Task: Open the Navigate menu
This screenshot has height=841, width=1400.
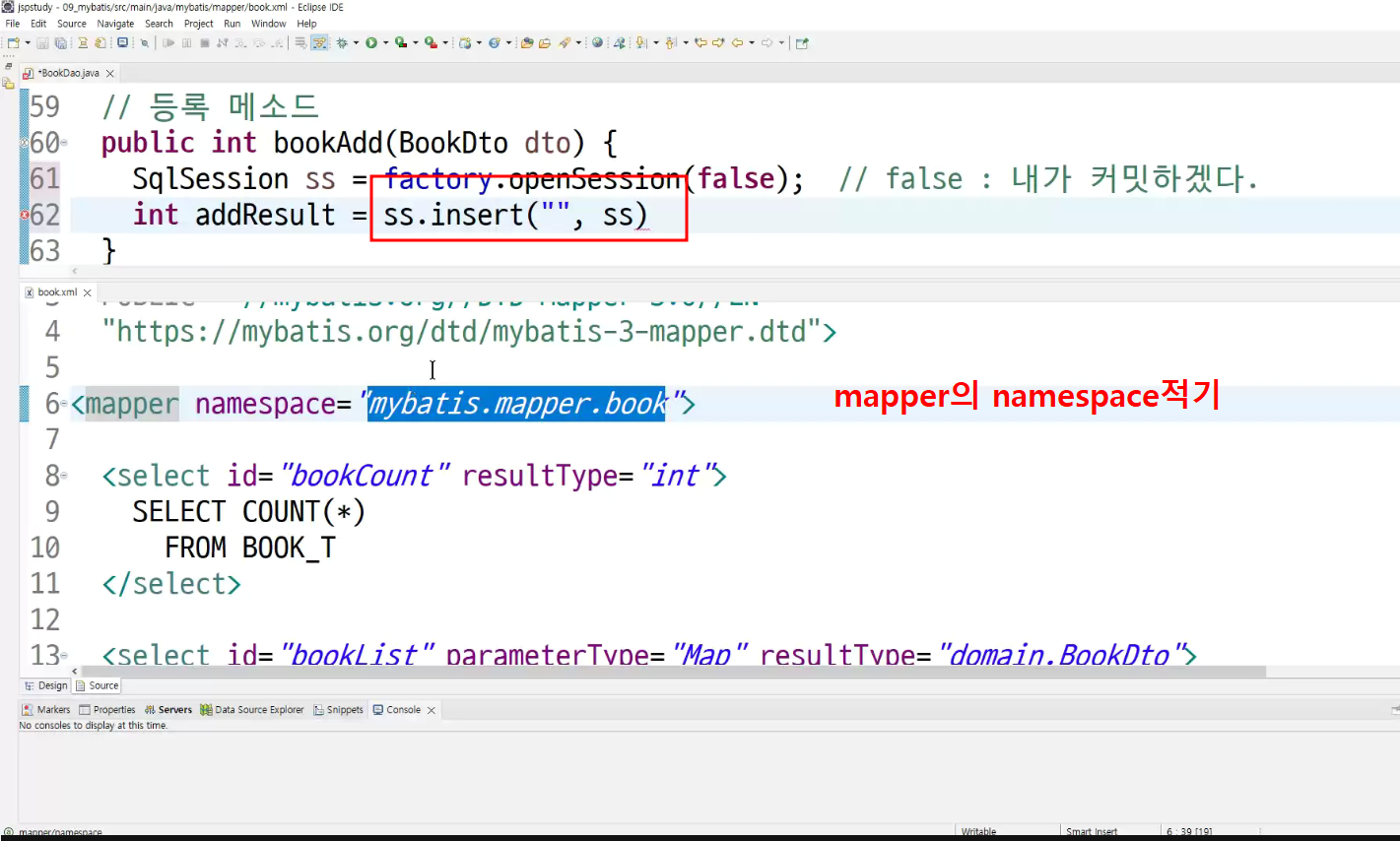Action: point(115,24)
